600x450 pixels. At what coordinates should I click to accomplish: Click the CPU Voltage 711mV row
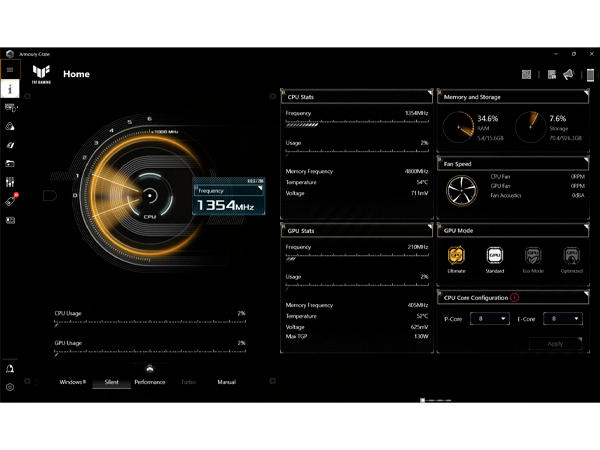click(357, 193)
